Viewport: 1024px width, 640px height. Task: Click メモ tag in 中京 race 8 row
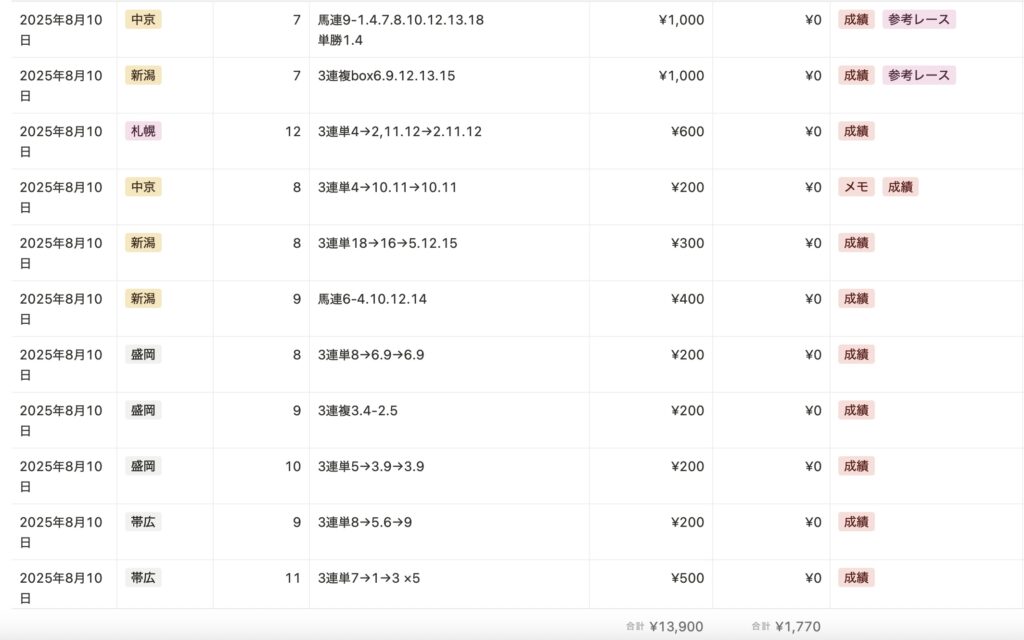pyautogui.click(x=856, y=187)
